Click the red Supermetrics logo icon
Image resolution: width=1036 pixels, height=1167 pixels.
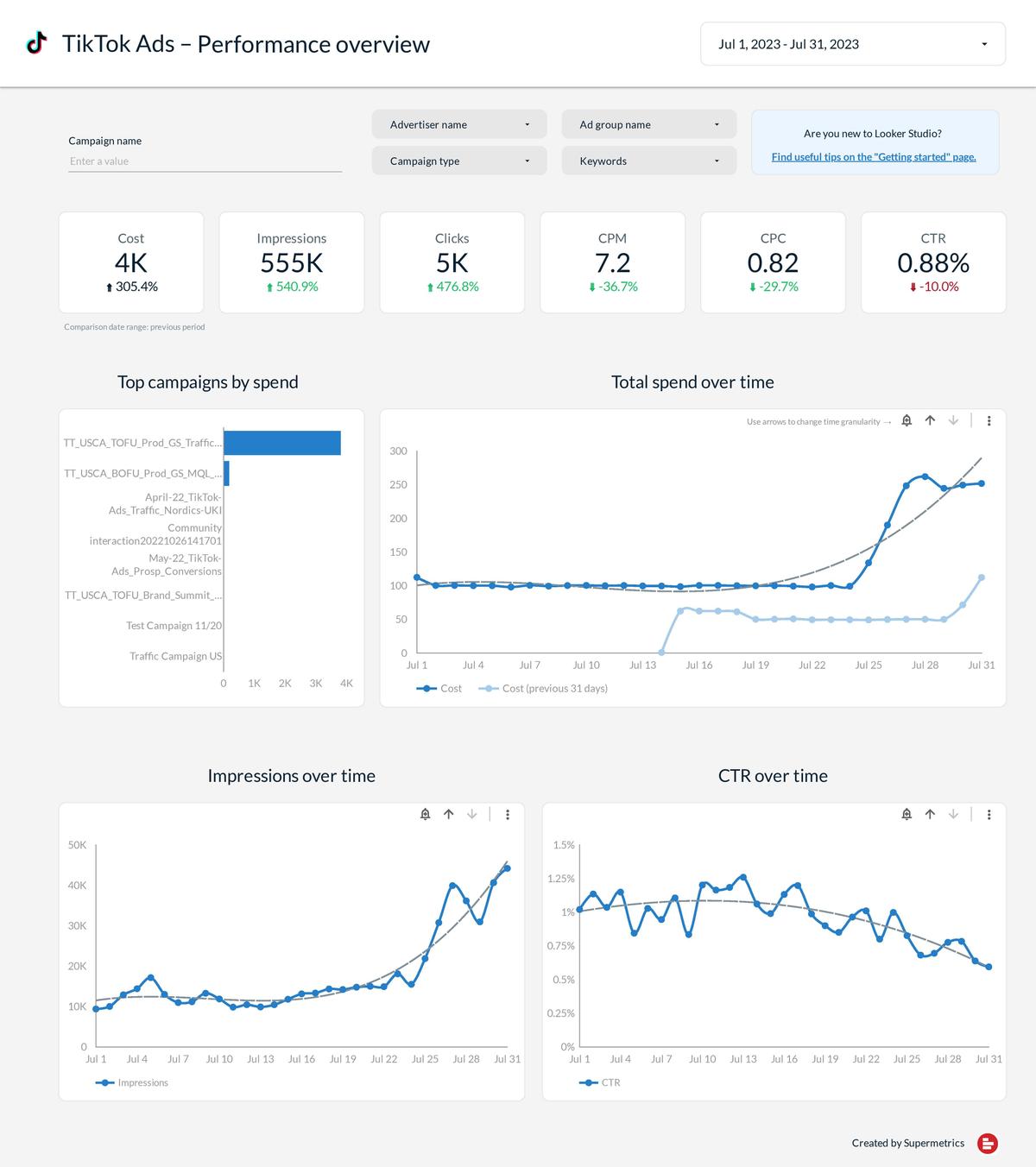[x=988, y=1144]
